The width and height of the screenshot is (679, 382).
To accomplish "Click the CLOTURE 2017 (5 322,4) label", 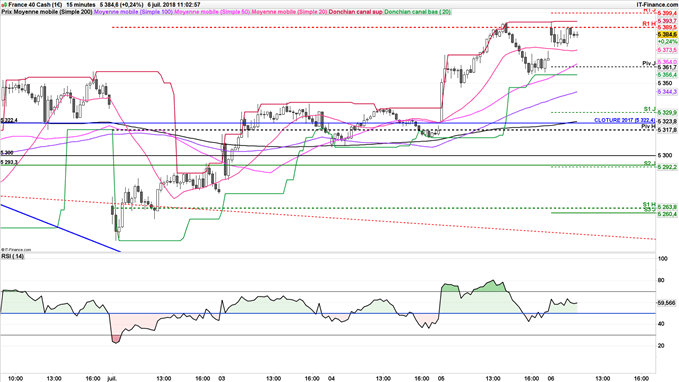I will pos(625,120).
